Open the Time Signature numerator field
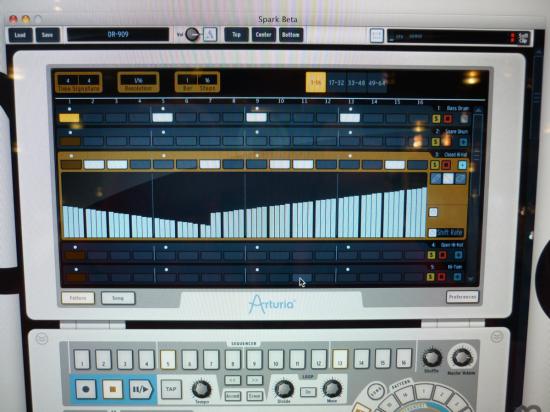The image size is (550, 412). coord(68,80)
